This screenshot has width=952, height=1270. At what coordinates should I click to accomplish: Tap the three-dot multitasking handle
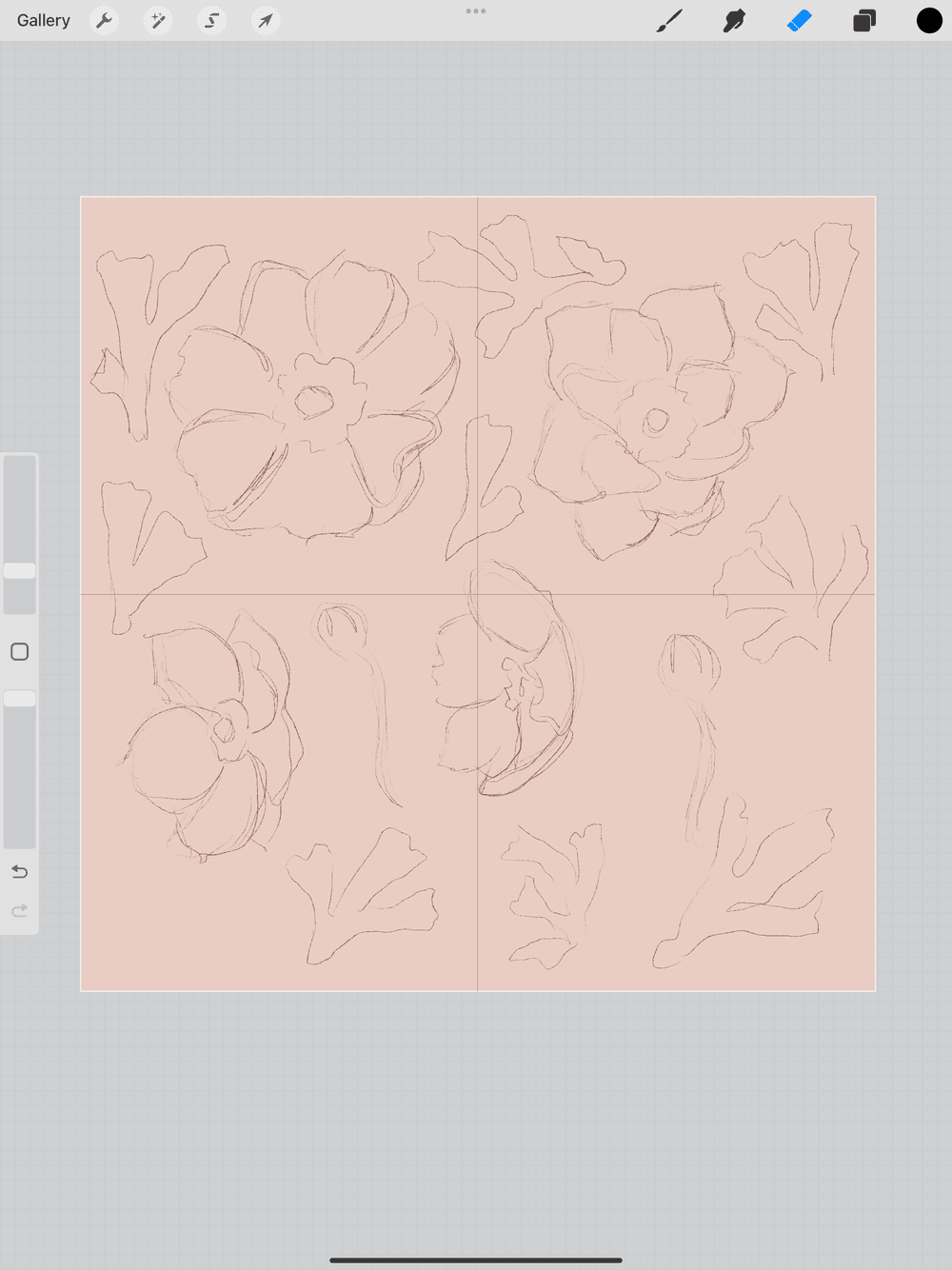point(476,11)
